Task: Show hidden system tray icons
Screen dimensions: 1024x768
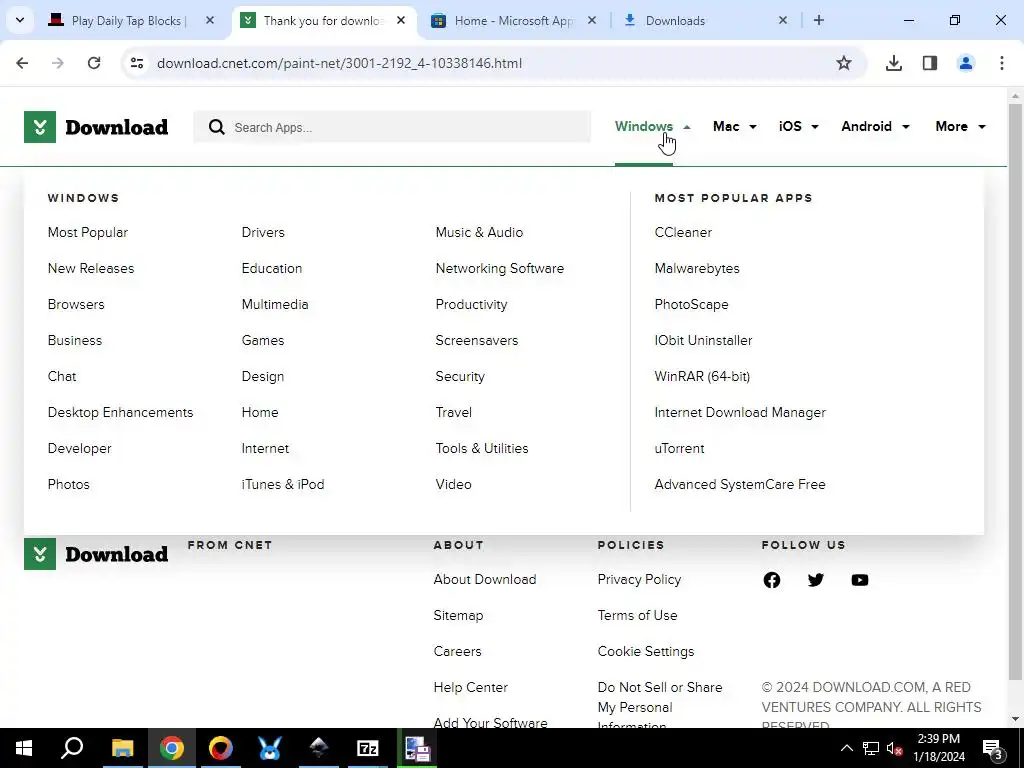Action: tap(846, 748)
